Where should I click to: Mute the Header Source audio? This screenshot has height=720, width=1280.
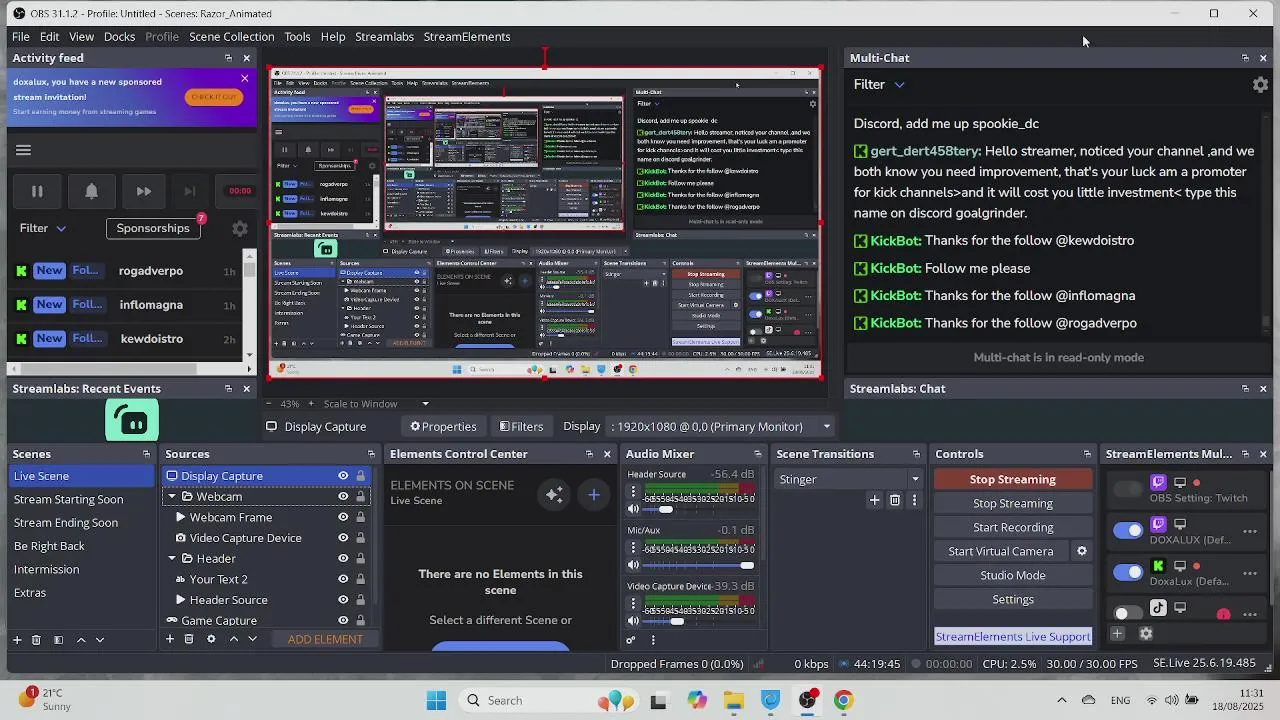point(633,510)
